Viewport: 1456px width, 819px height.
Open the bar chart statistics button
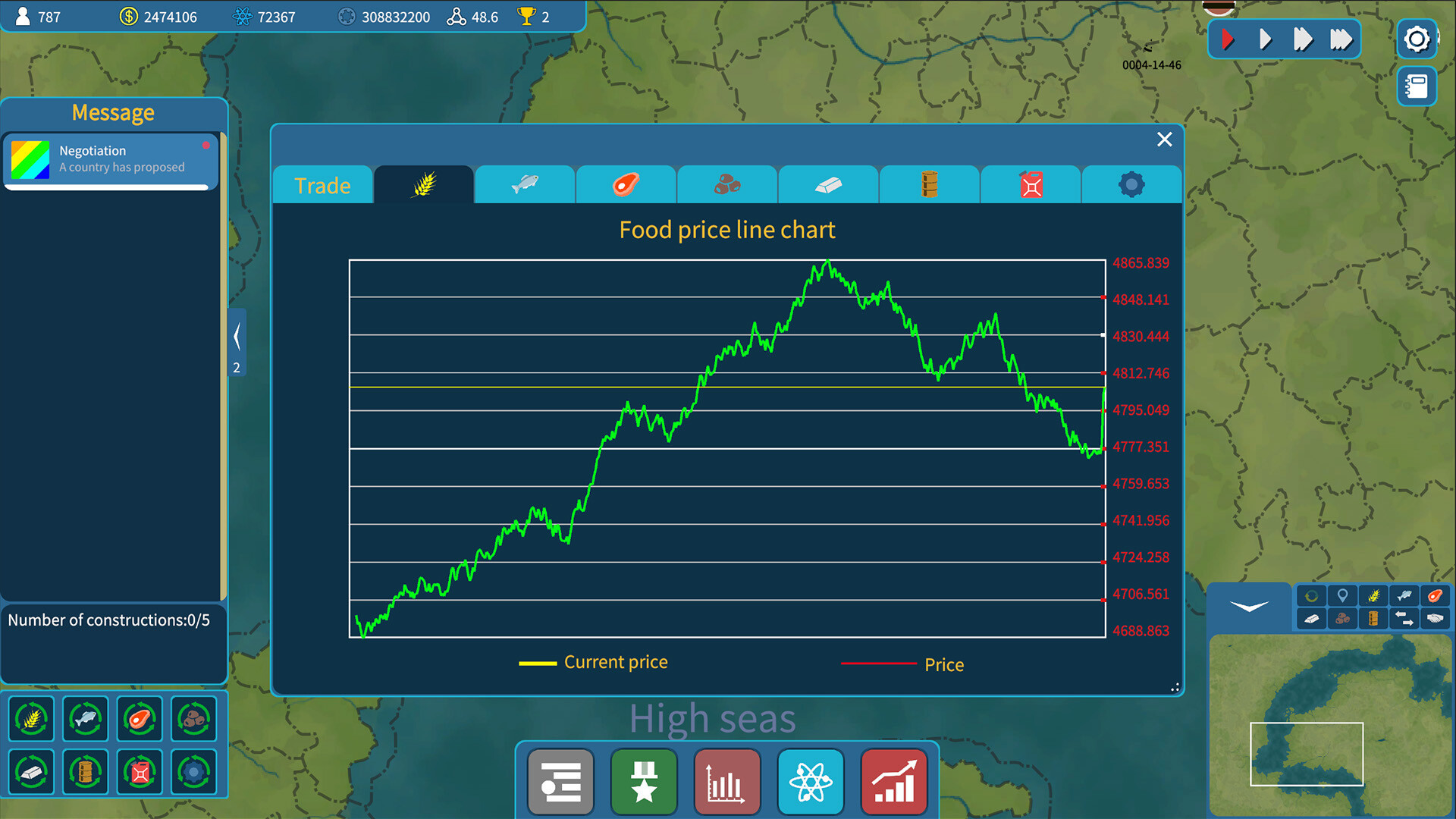[726, 782]
